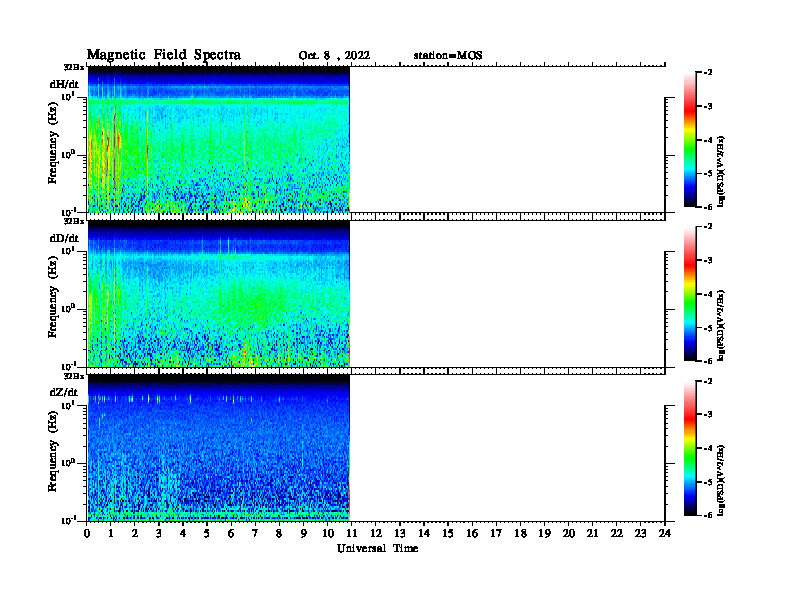This screenshot has width=792, height=612.
Task: Click hour 5 on the time axis
Action: [207, 533]
